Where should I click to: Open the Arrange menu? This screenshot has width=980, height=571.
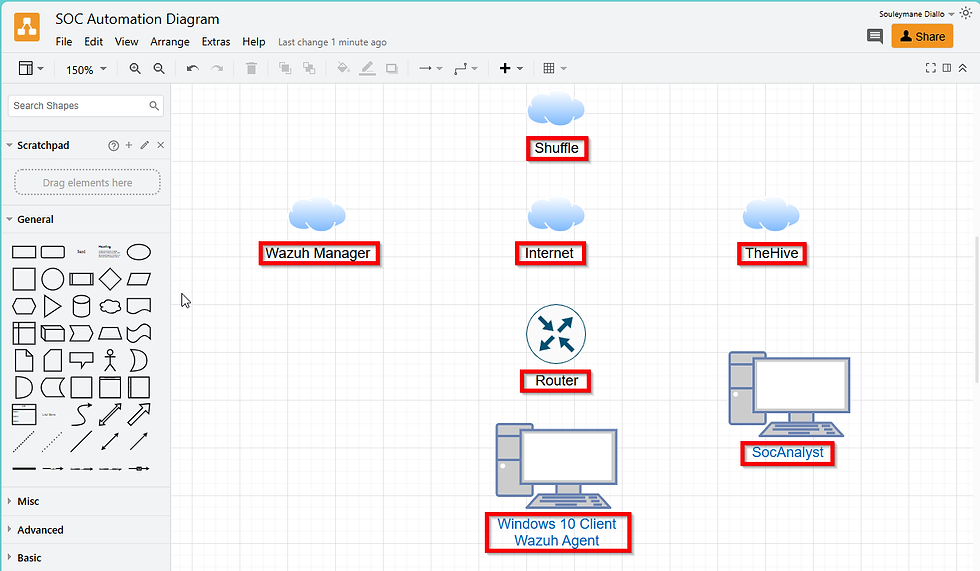point(170,42)
